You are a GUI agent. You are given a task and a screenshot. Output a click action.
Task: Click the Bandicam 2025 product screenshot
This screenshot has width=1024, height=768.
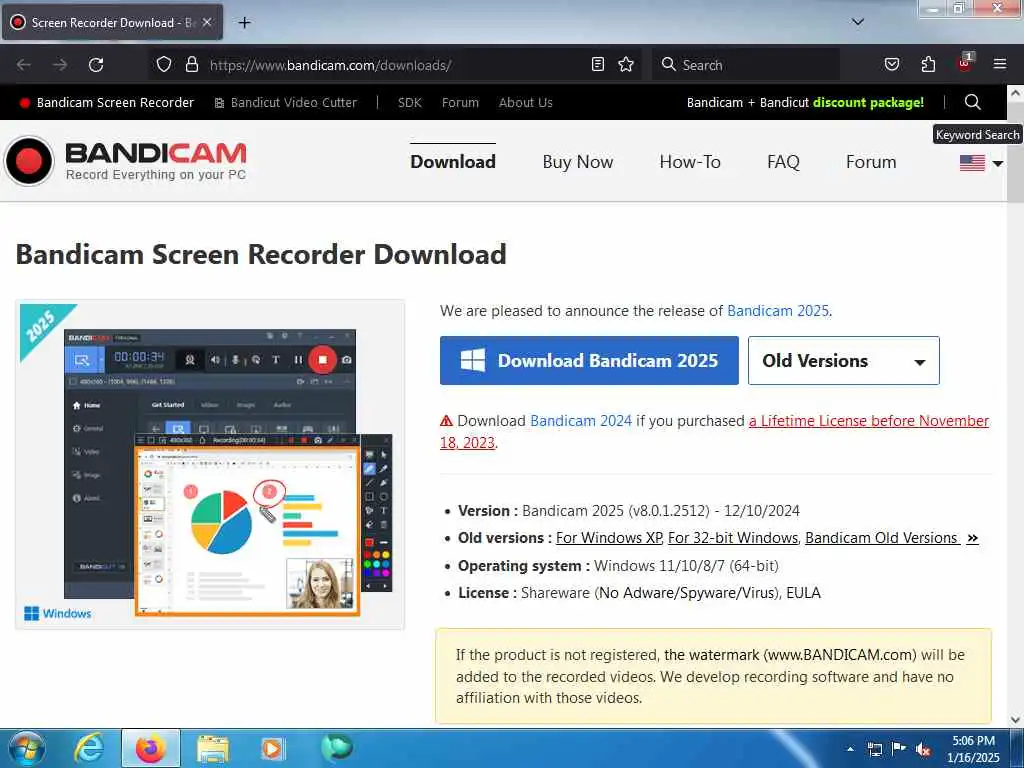tap(210, 464)
